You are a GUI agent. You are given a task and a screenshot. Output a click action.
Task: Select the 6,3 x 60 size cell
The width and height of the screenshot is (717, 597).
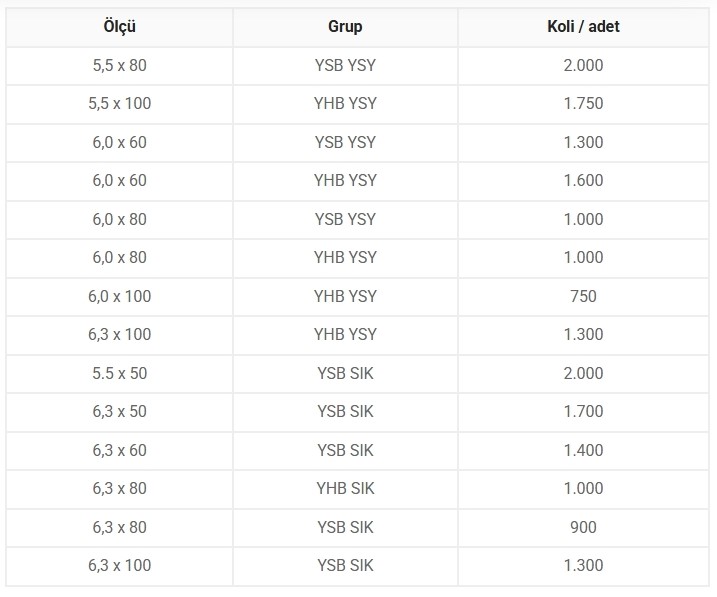pos(119,450)
